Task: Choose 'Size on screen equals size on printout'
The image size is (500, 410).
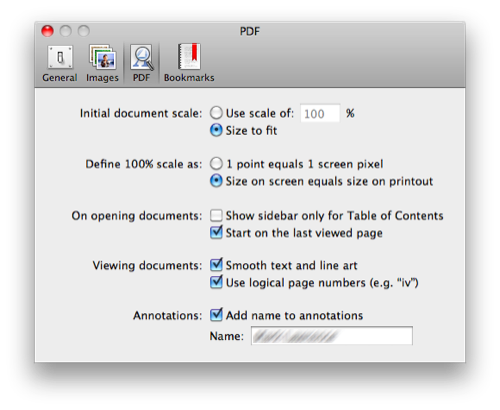Action: click(216, 181)
